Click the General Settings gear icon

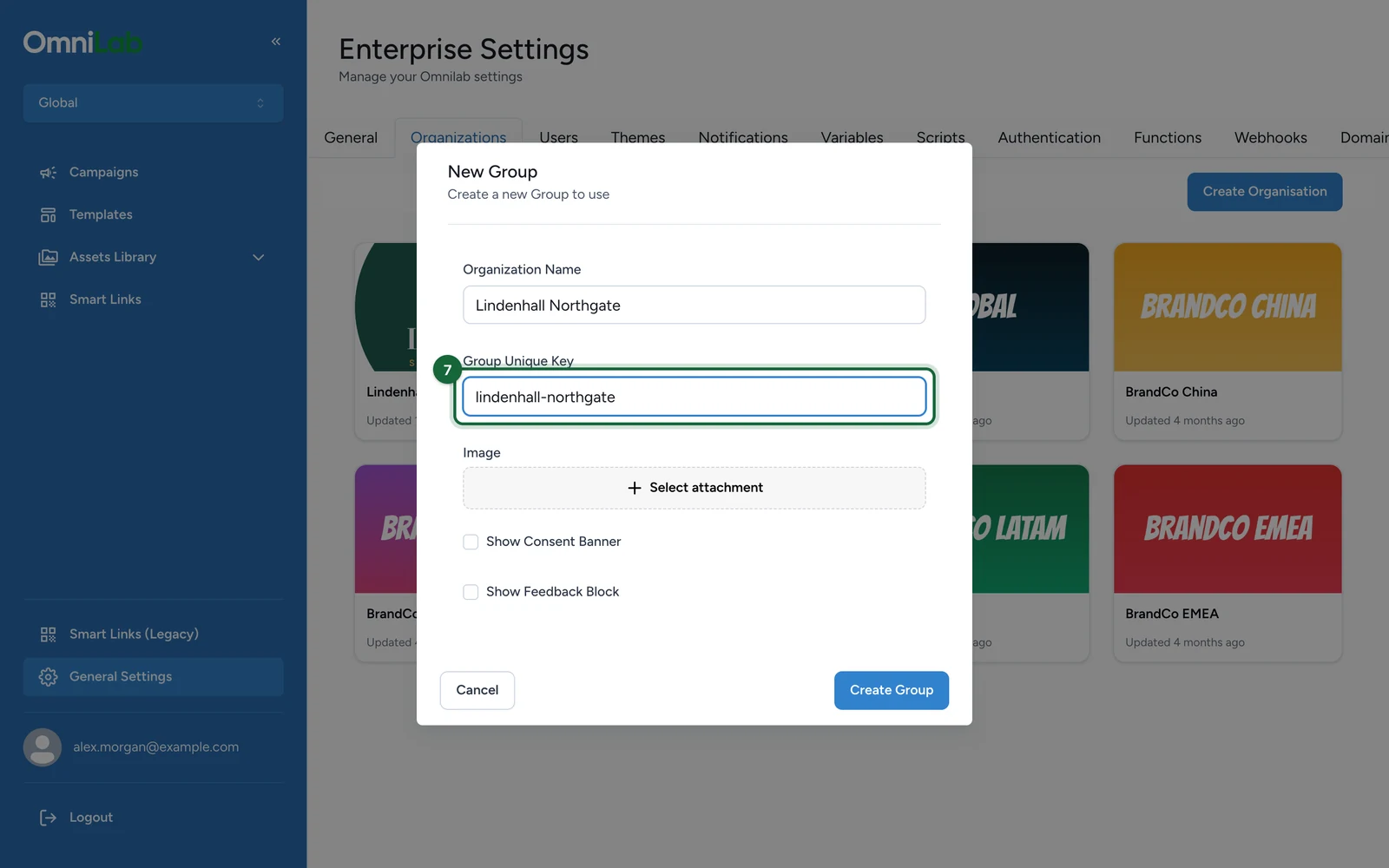pos(48,677)
